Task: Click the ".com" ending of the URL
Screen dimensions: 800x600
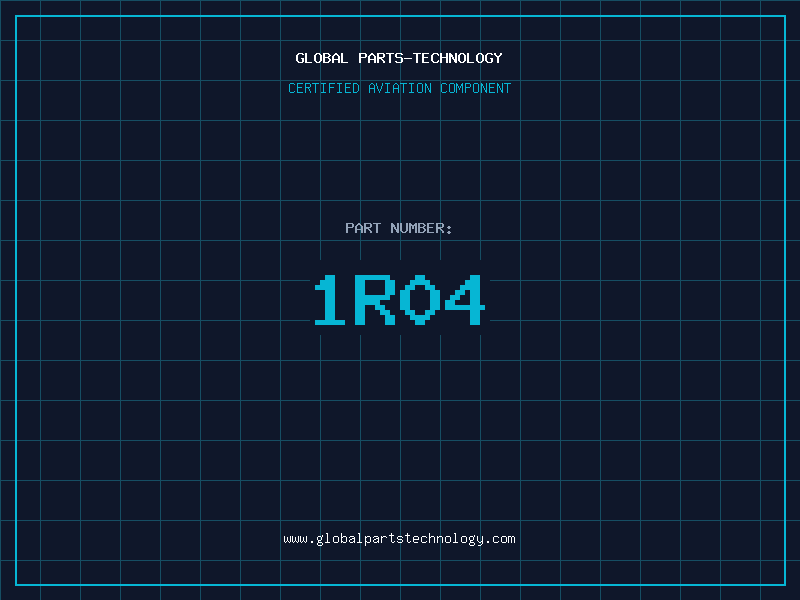Action: [x=500, y=539]
